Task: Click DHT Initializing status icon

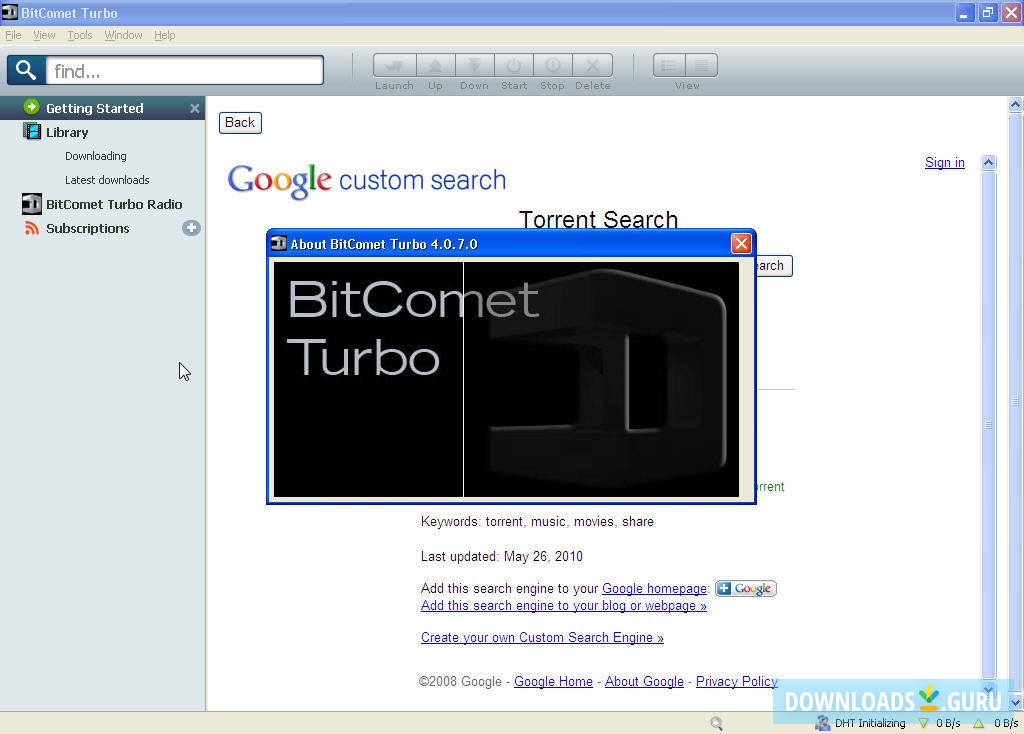Action: point(822,723)
